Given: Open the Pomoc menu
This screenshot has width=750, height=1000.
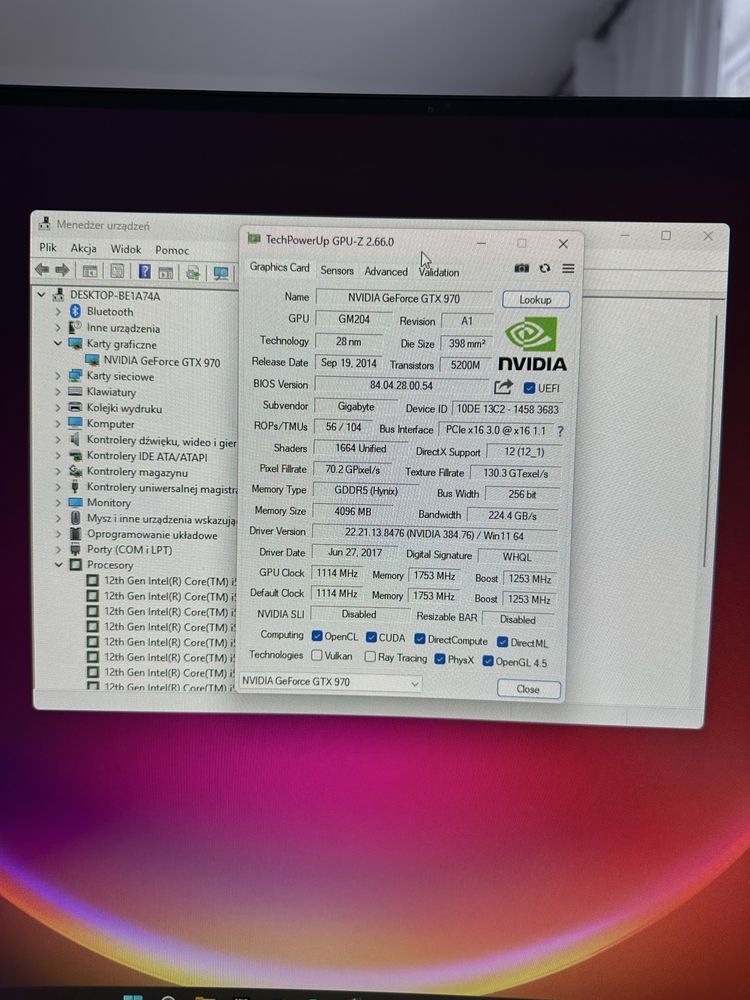Looking at the screenshot, I should (x=172, y=250).
